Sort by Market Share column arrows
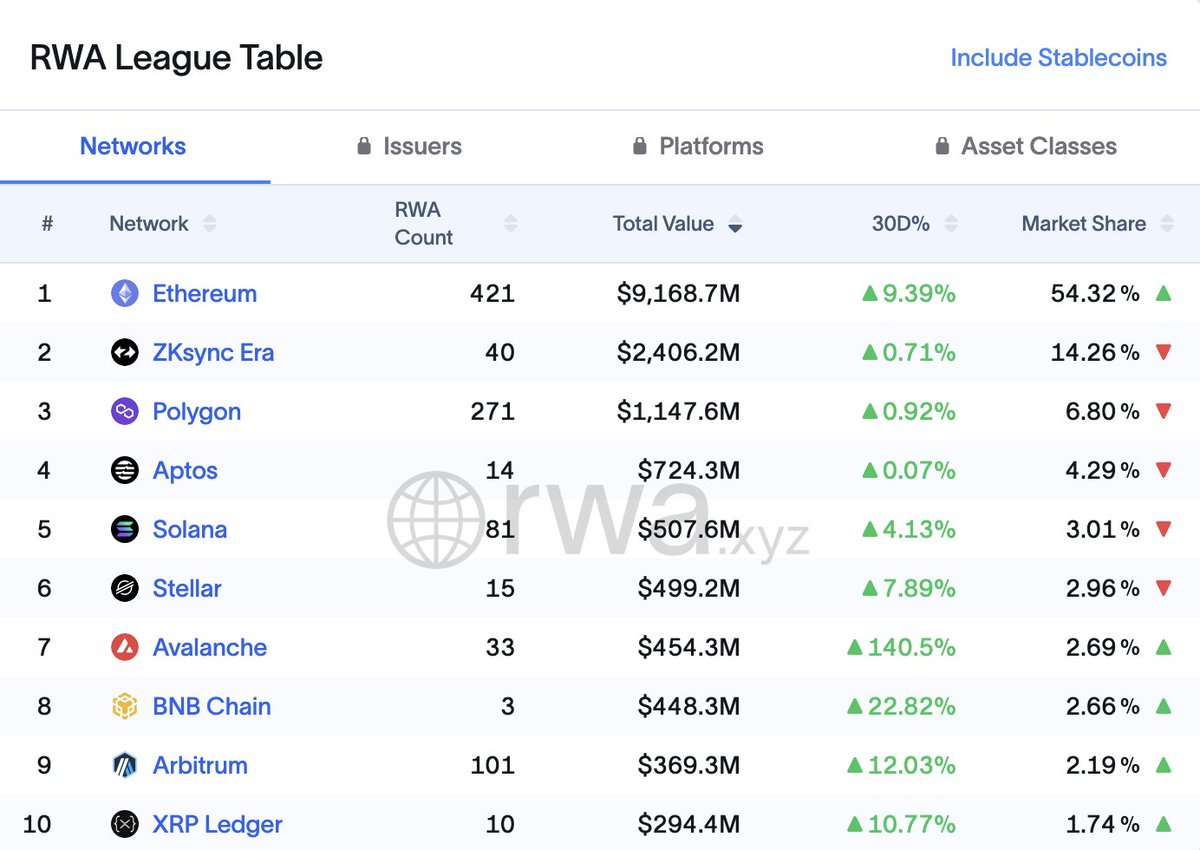The width and height of the screenshot is (1200, 850). coord(1166,224)
